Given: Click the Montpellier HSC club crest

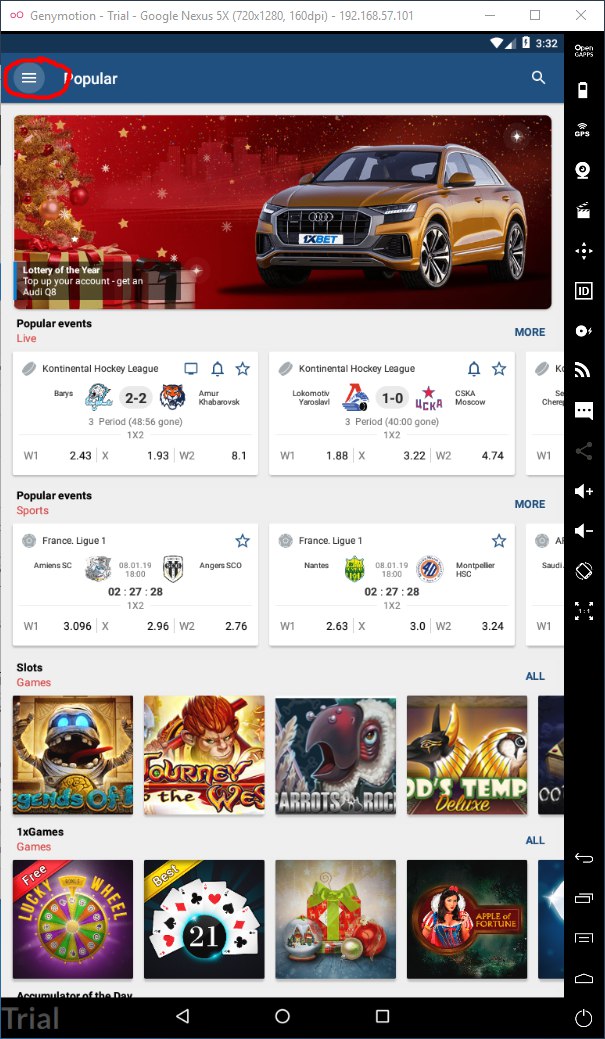Looking at the screenshot, I should click(429, 569).
